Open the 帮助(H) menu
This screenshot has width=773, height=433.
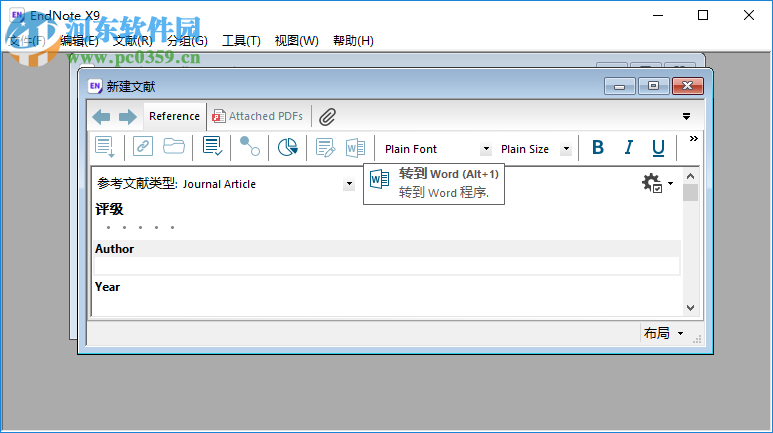[x=353, y=40]
